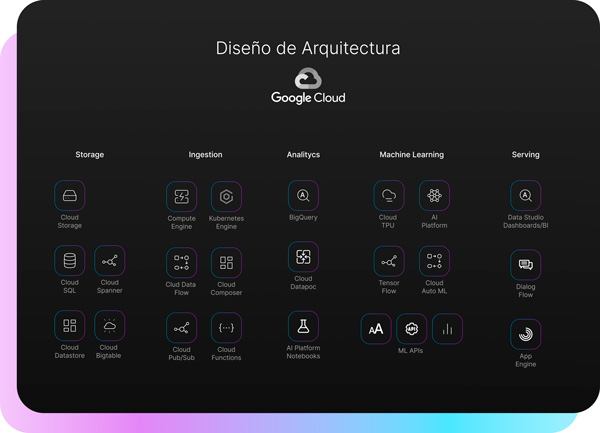
Task: Click the Dialog Flow chat icon
Action: (x=526, y=265)
